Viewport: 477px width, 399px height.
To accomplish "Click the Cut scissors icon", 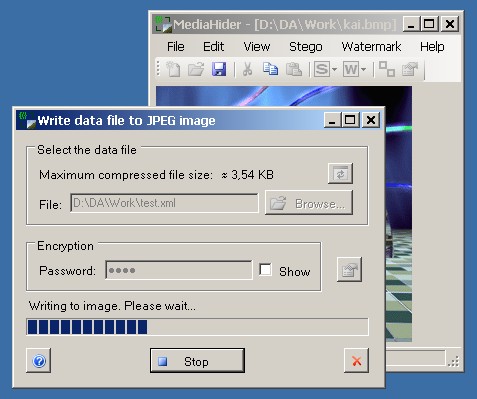I will pyautogui.click(x=247, y=70).
